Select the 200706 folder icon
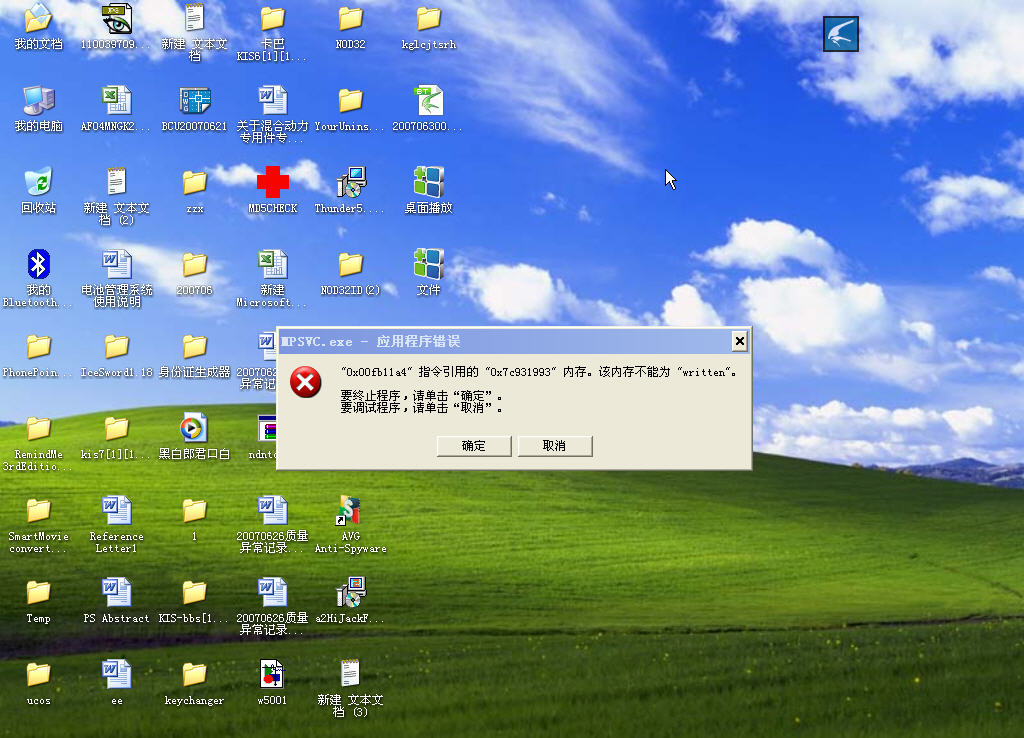This screenshot has height=738, width=1024. pos(194,274)
